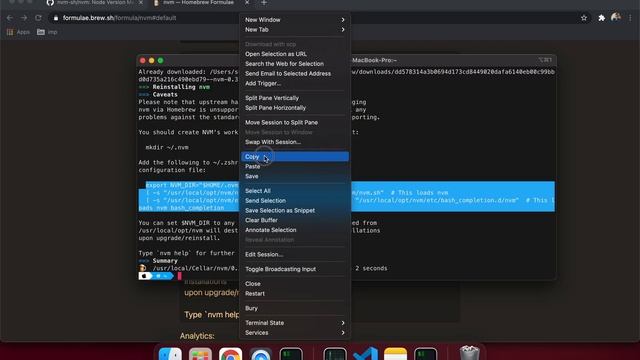Click Search the Web for Selection

click(294, 64)
